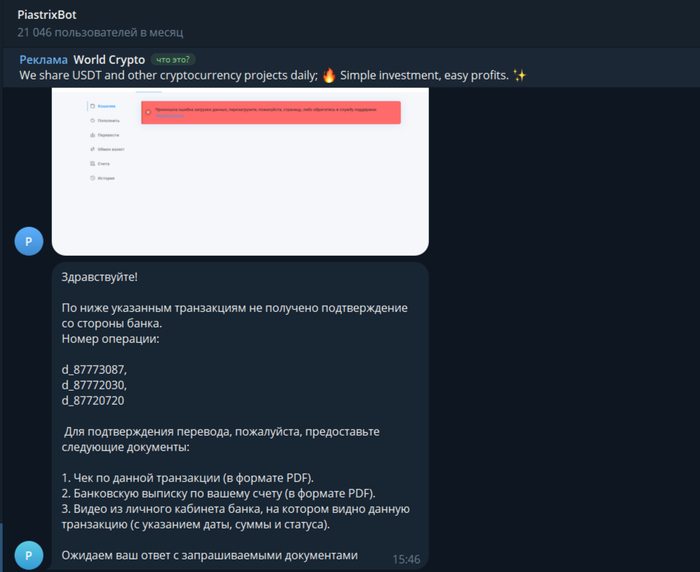
Task: Open the P avatar beside the image message
Action: click(x=29, y=241)
